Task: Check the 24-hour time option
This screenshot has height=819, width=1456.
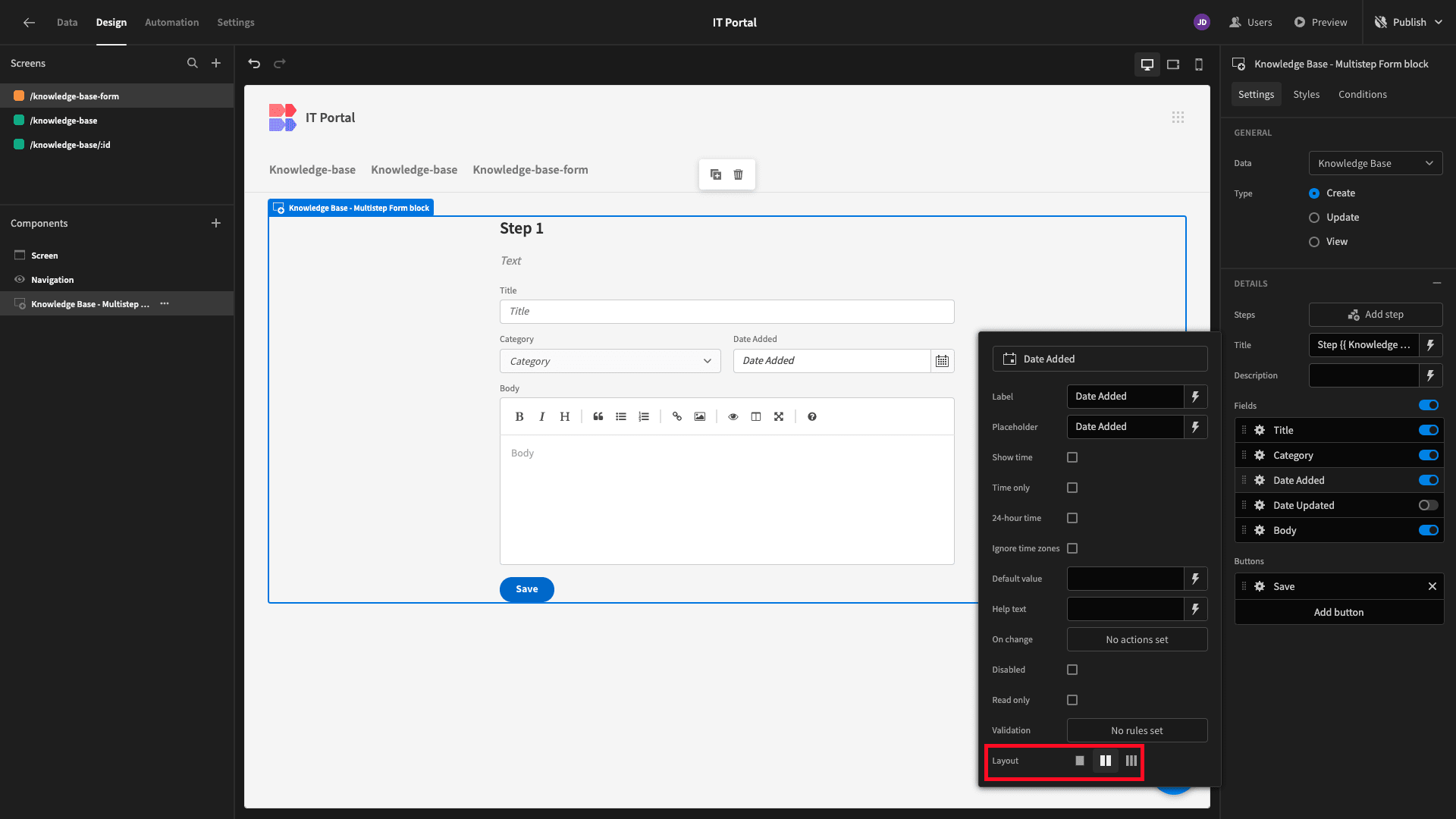Action: coord(1072,518)
